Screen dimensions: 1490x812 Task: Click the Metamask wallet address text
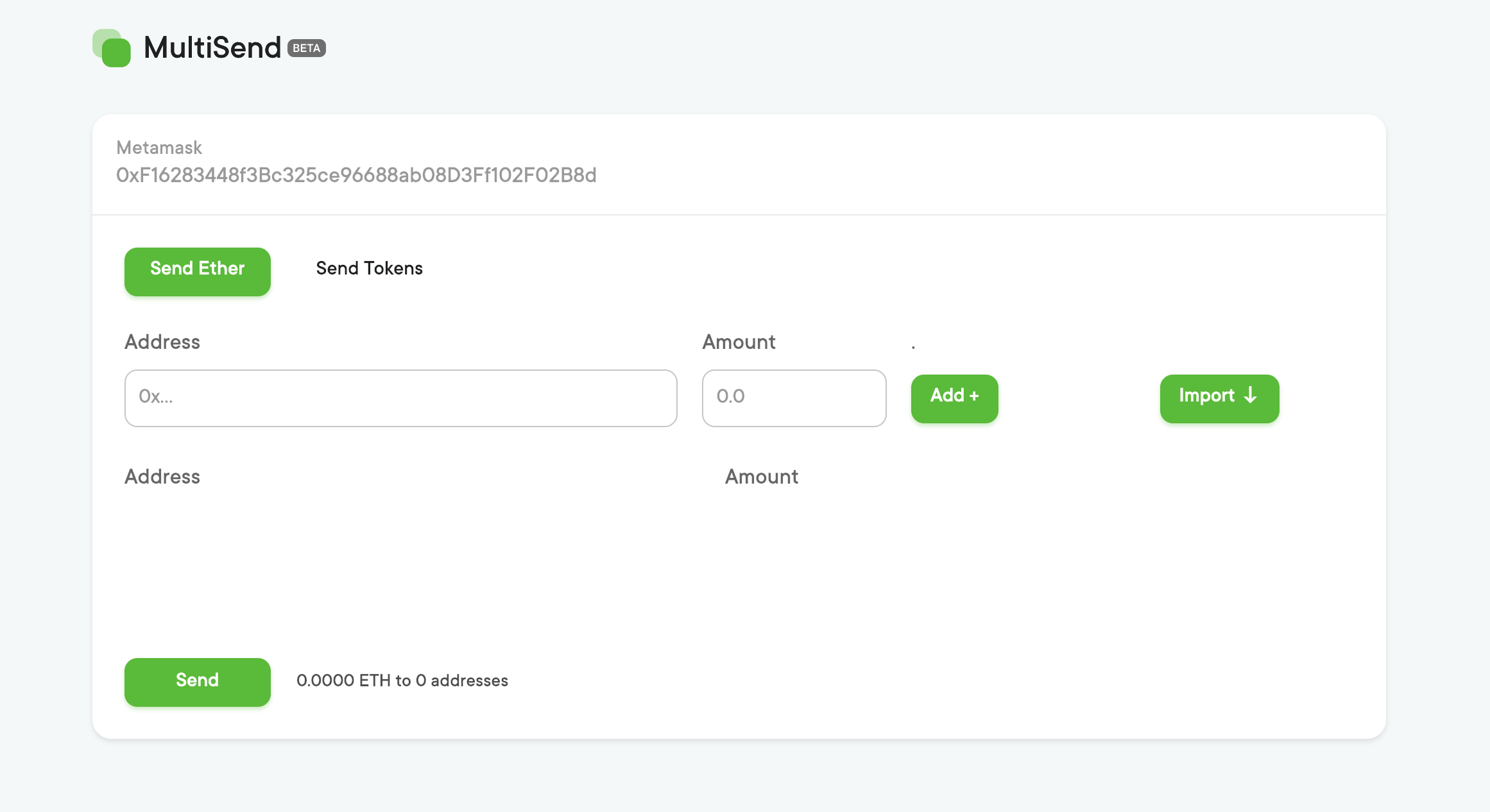pyautogui.click(x=356, y=175)
